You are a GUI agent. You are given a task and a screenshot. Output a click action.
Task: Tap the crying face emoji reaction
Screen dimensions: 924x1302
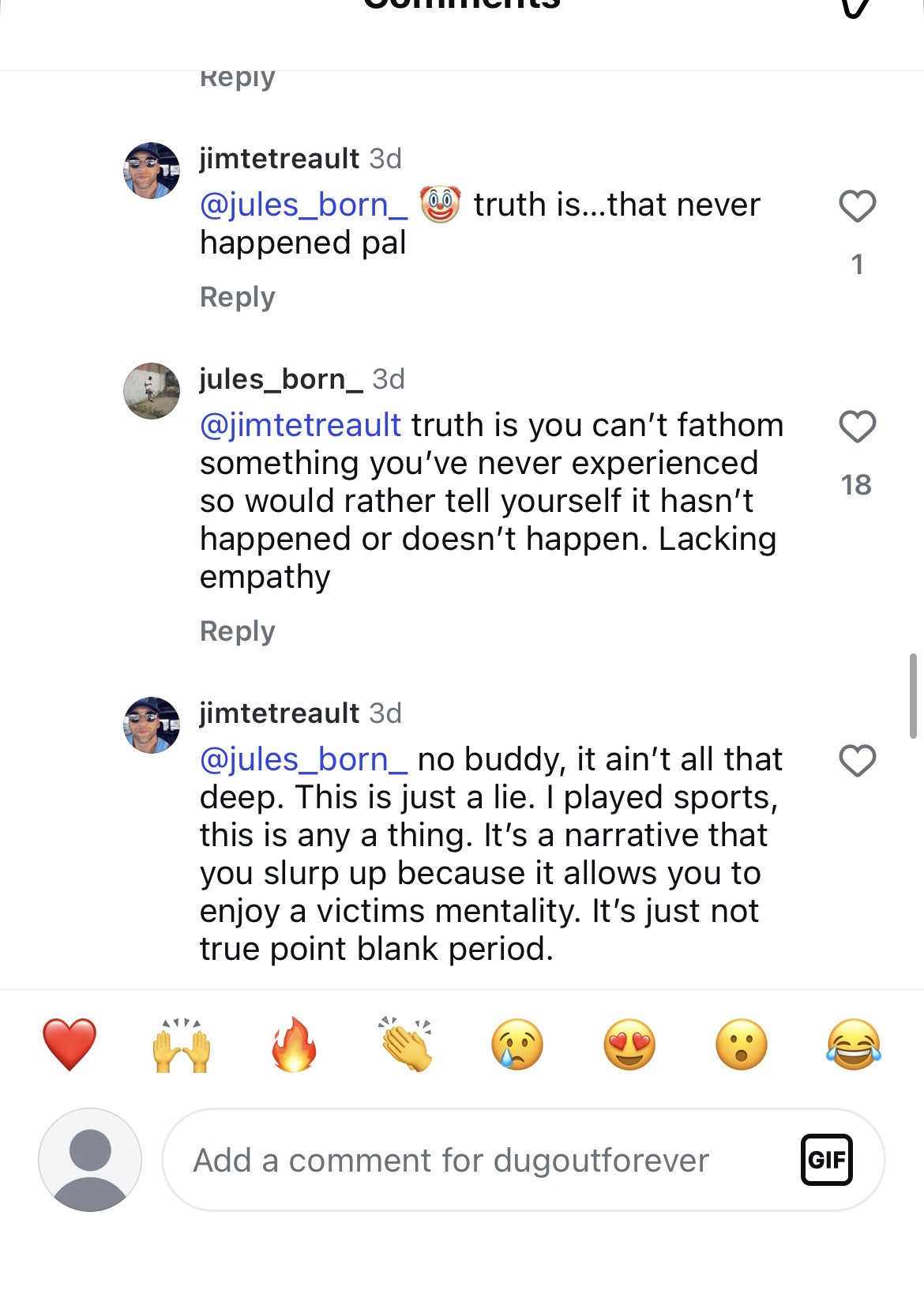point(517,1044)
